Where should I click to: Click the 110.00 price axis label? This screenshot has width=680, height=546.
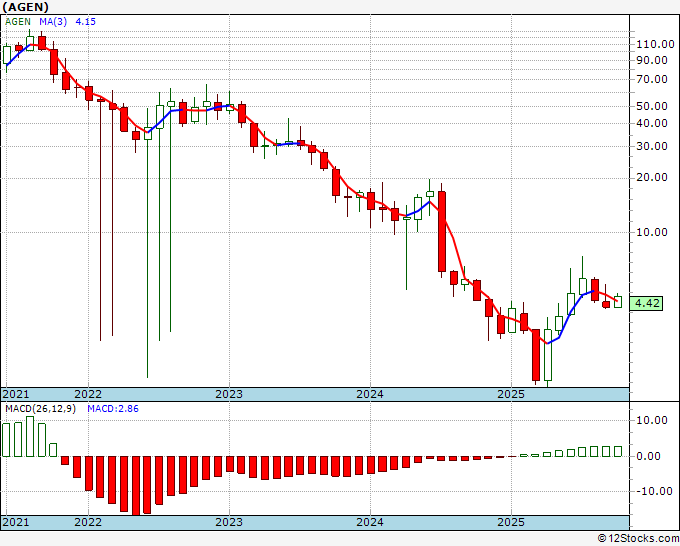coord(655,44)
